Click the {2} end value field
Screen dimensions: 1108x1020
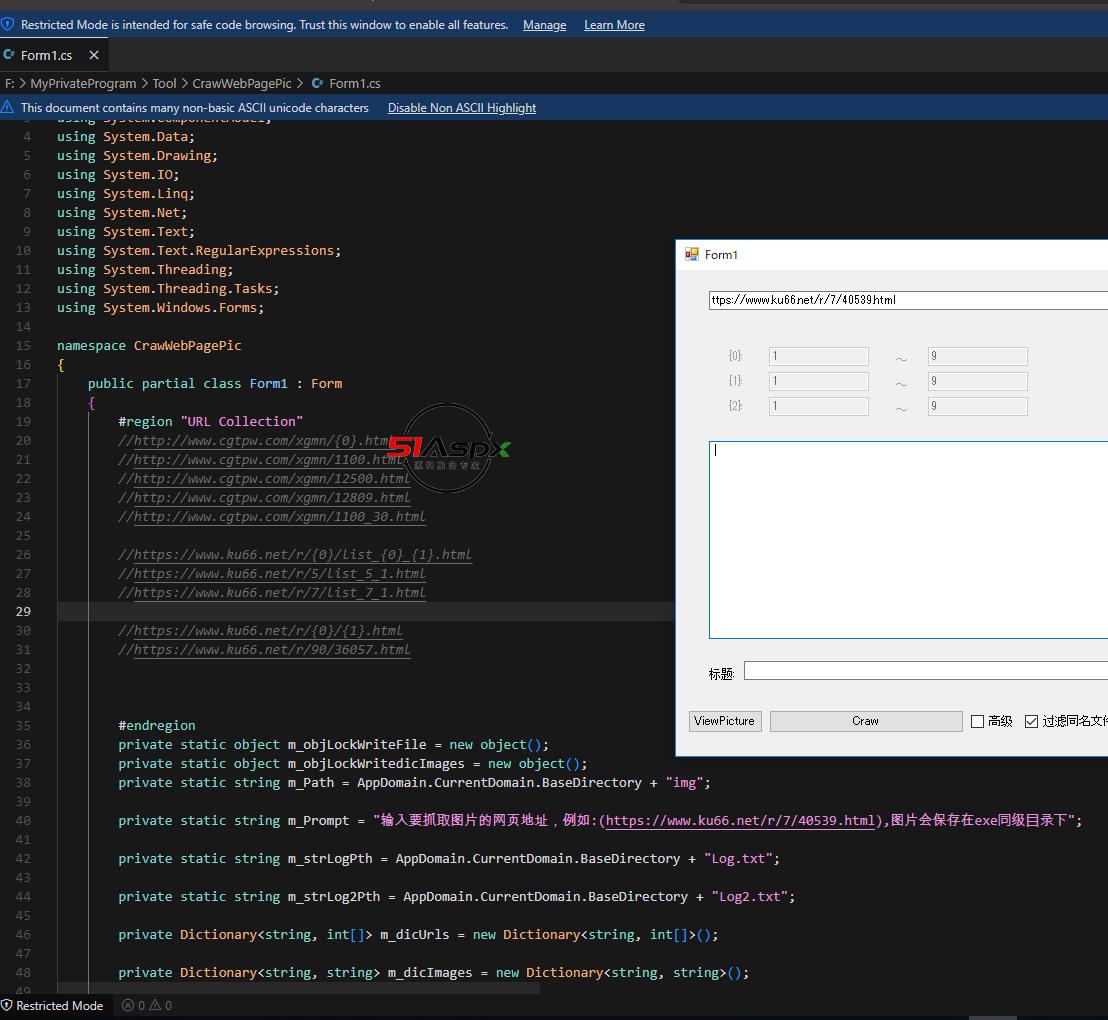pos(977,406)
